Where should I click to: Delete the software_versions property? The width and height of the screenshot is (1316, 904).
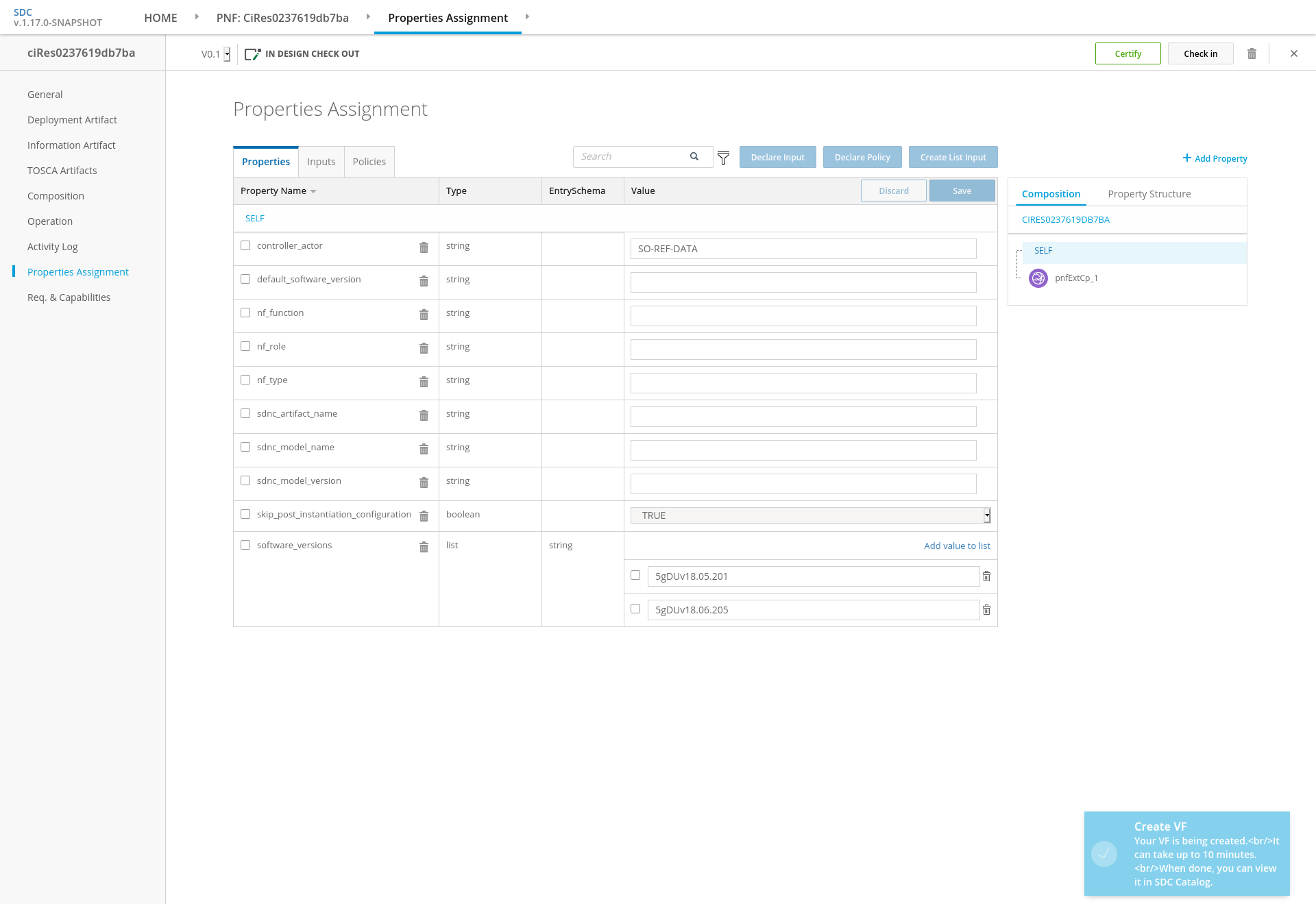[424, 547]
